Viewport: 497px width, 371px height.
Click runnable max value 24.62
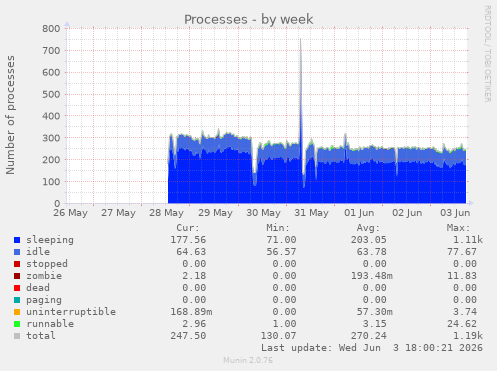click(x=462, y=324)
